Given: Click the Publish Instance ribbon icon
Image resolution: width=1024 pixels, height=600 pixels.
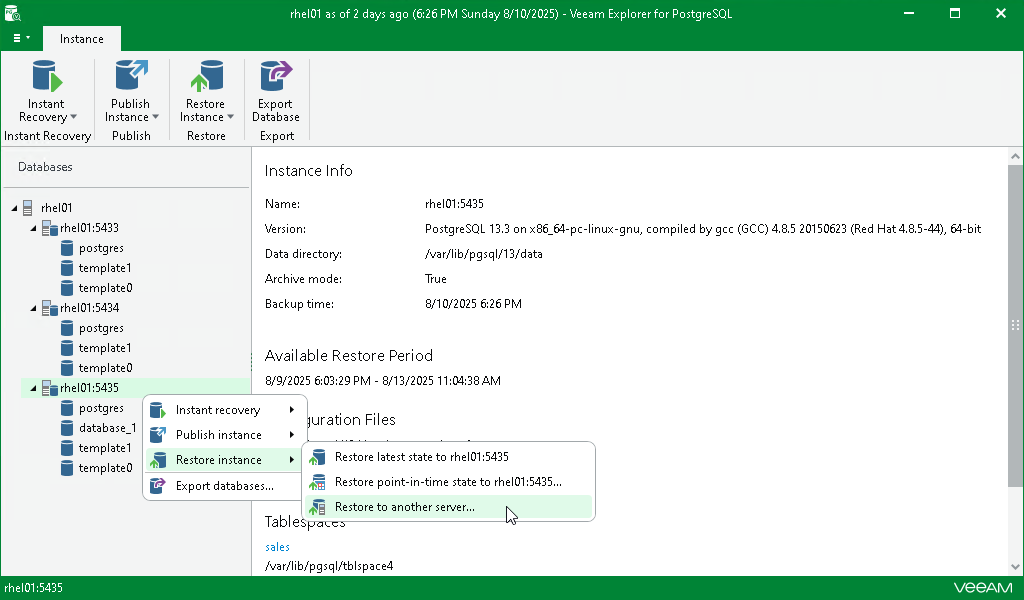Looking at the screenshot, I should tap(130, 77).
